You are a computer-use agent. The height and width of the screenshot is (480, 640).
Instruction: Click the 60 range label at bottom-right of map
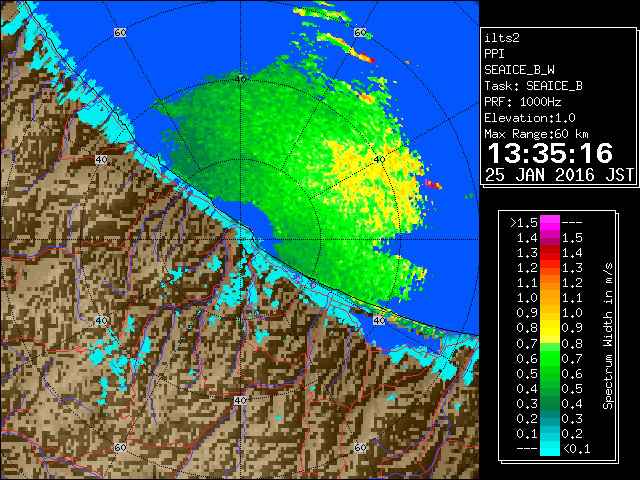[x=360, y=447]
